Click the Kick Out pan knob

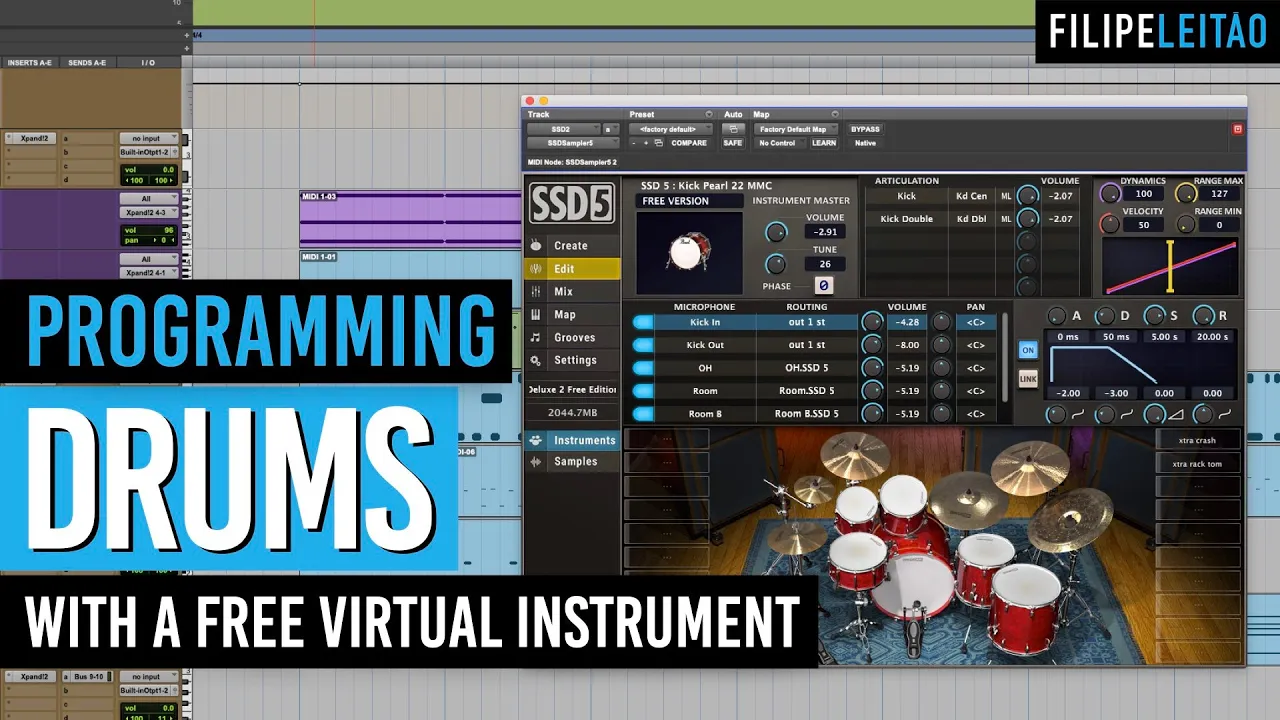pos(941,345)
